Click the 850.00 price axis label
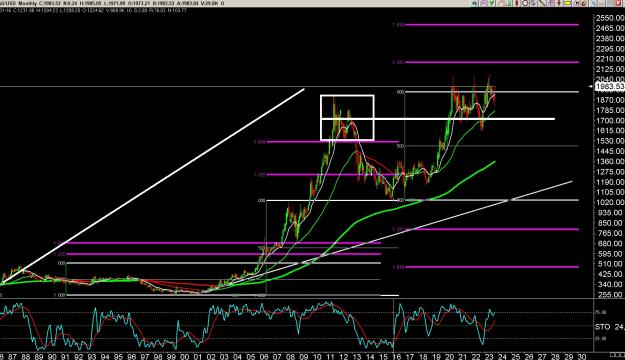 coord(610,223)
